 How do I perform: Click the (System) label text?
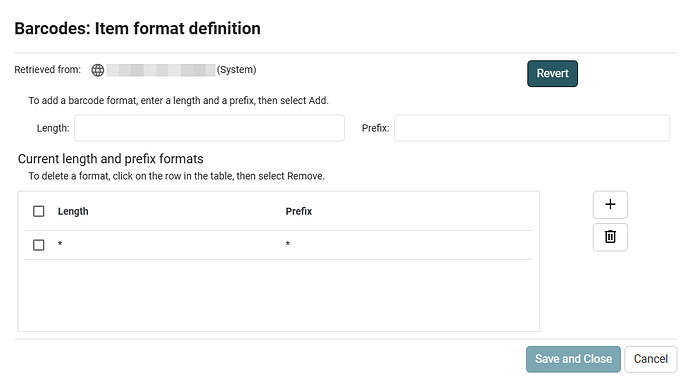(236, 70)
